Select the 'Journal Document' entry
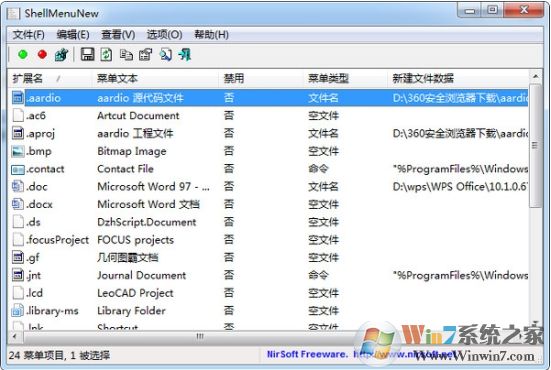551x370 pixels. pos(142,275)
